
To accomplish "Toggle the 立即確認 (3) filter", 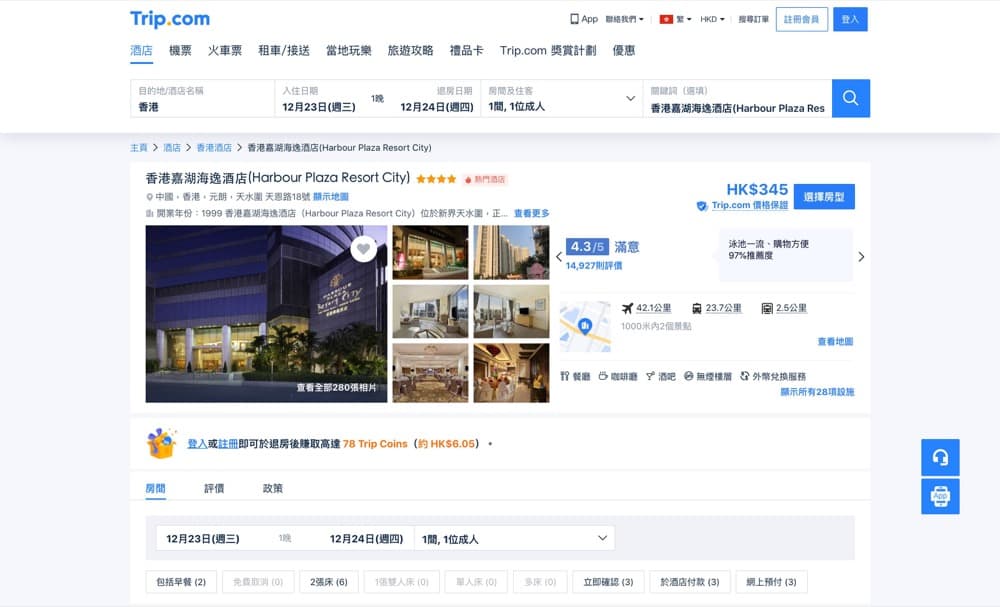I will 608,582.
